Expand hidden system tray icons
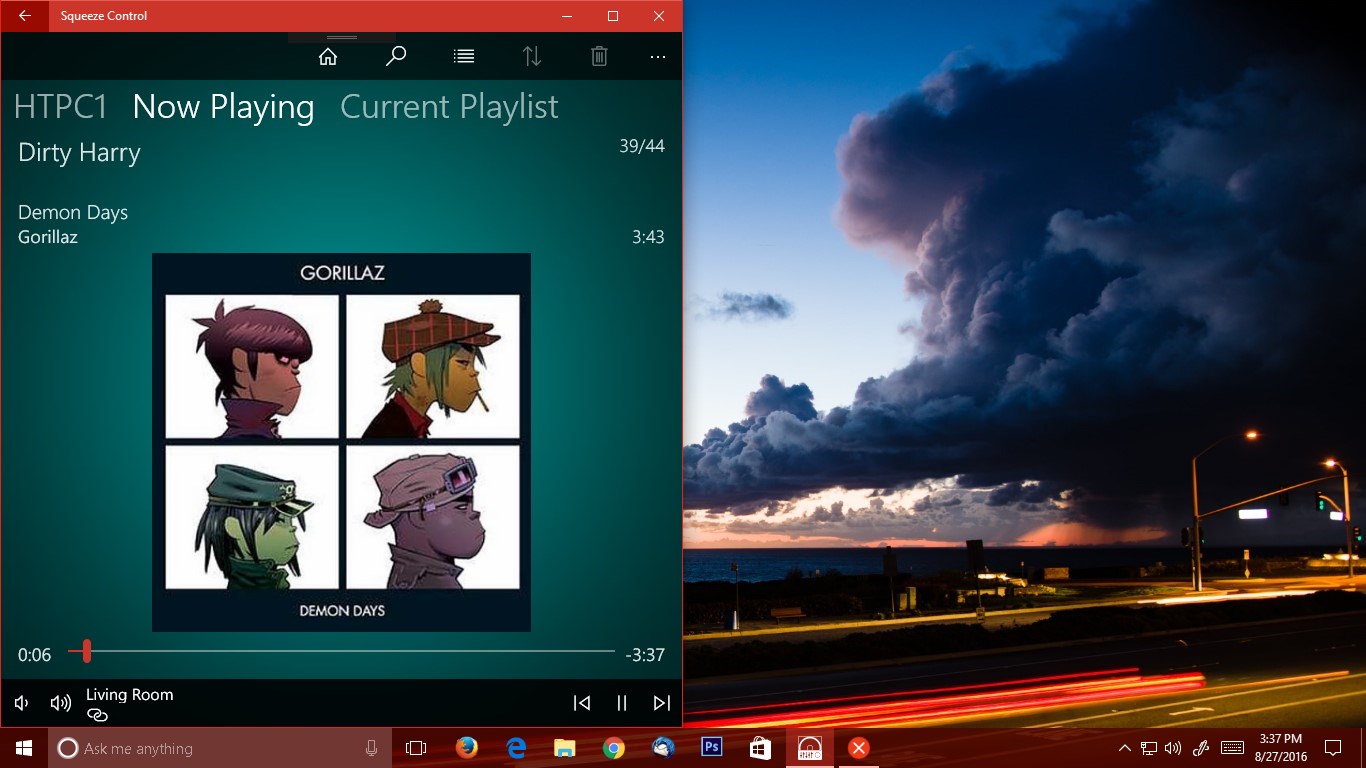1366x768 pixels. [x=1125, y=747]
